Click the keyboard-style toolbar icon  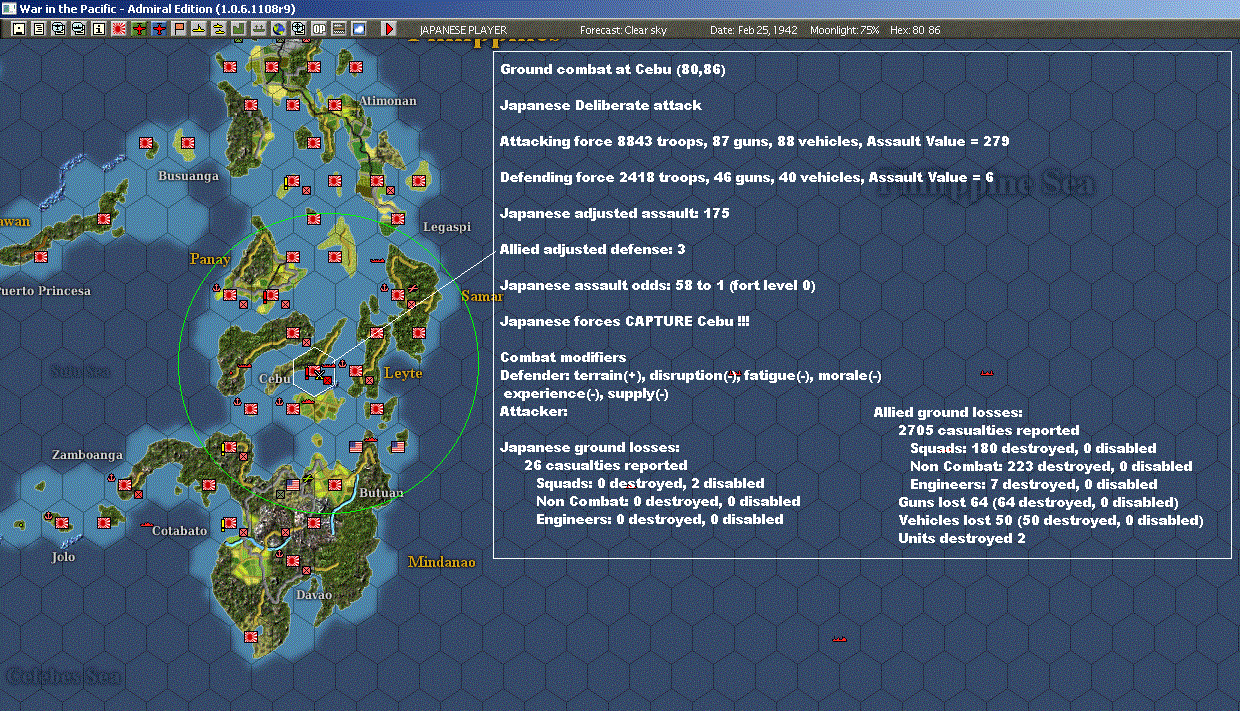338,29
